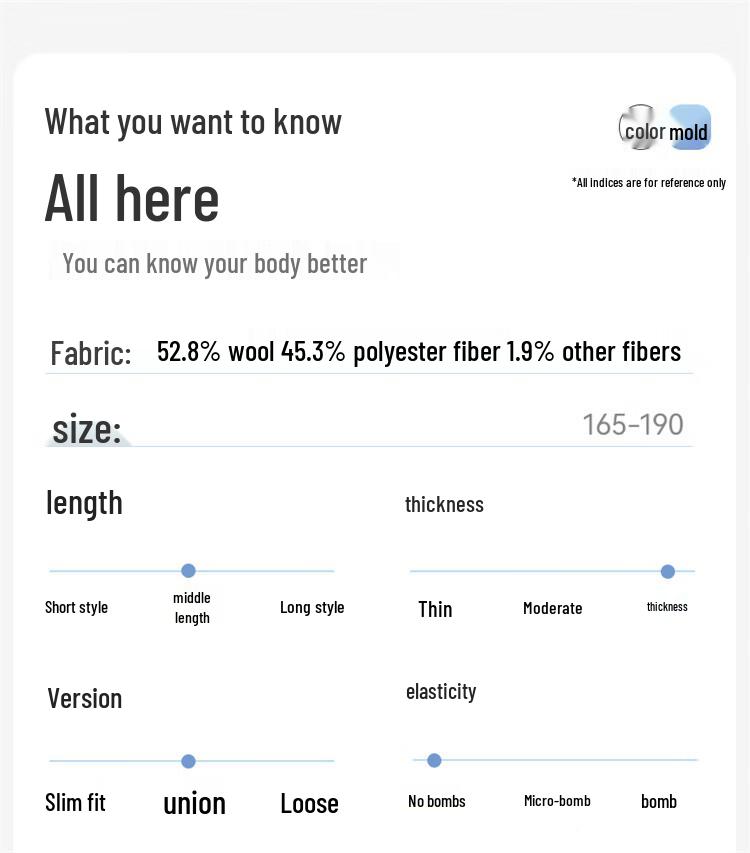Choose the Moderate thickness label
The image size is (750, 853).
[x=552, y=608]
